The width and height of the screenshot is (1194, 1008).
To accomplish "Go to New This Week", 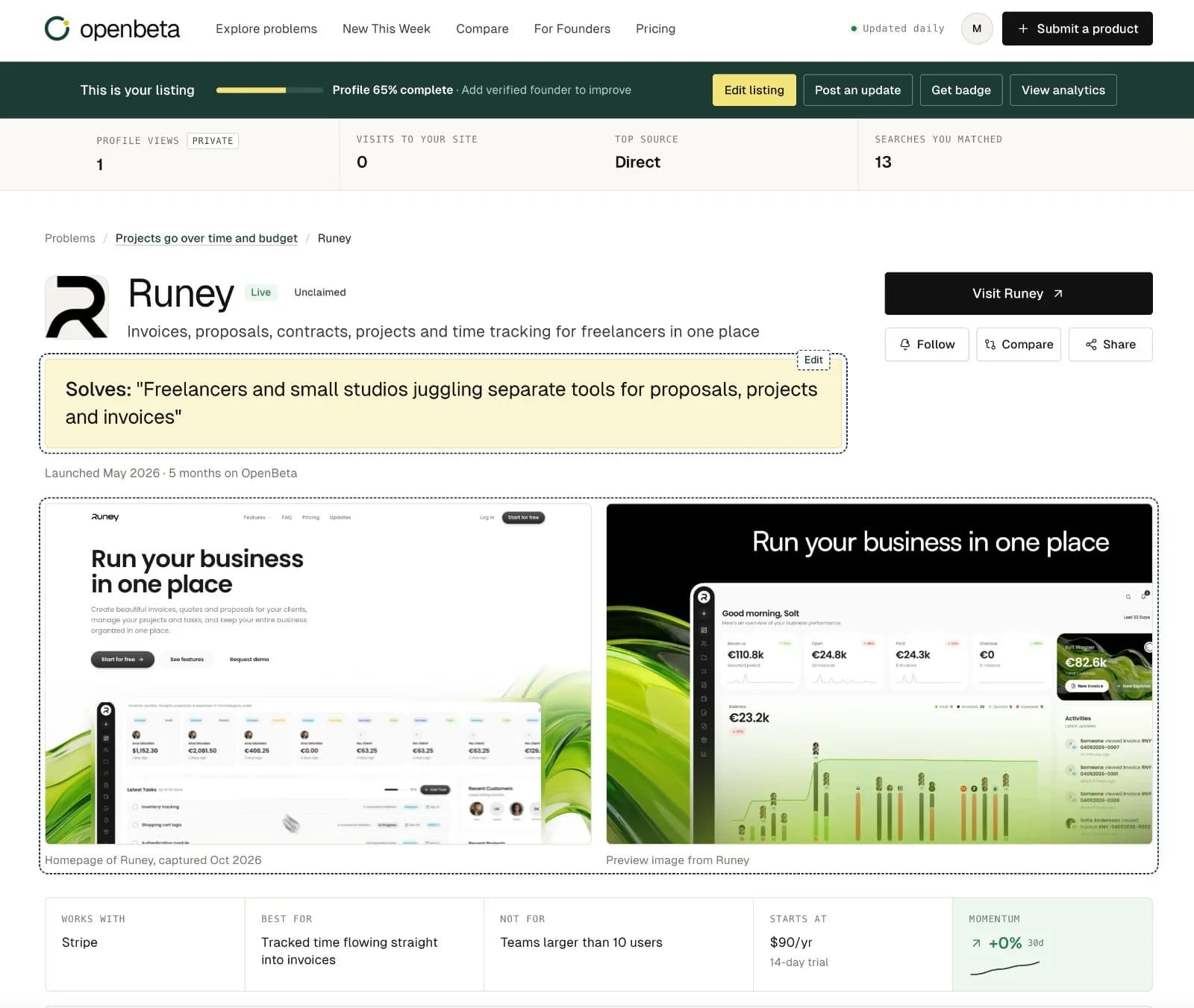I will pos(387,29).
